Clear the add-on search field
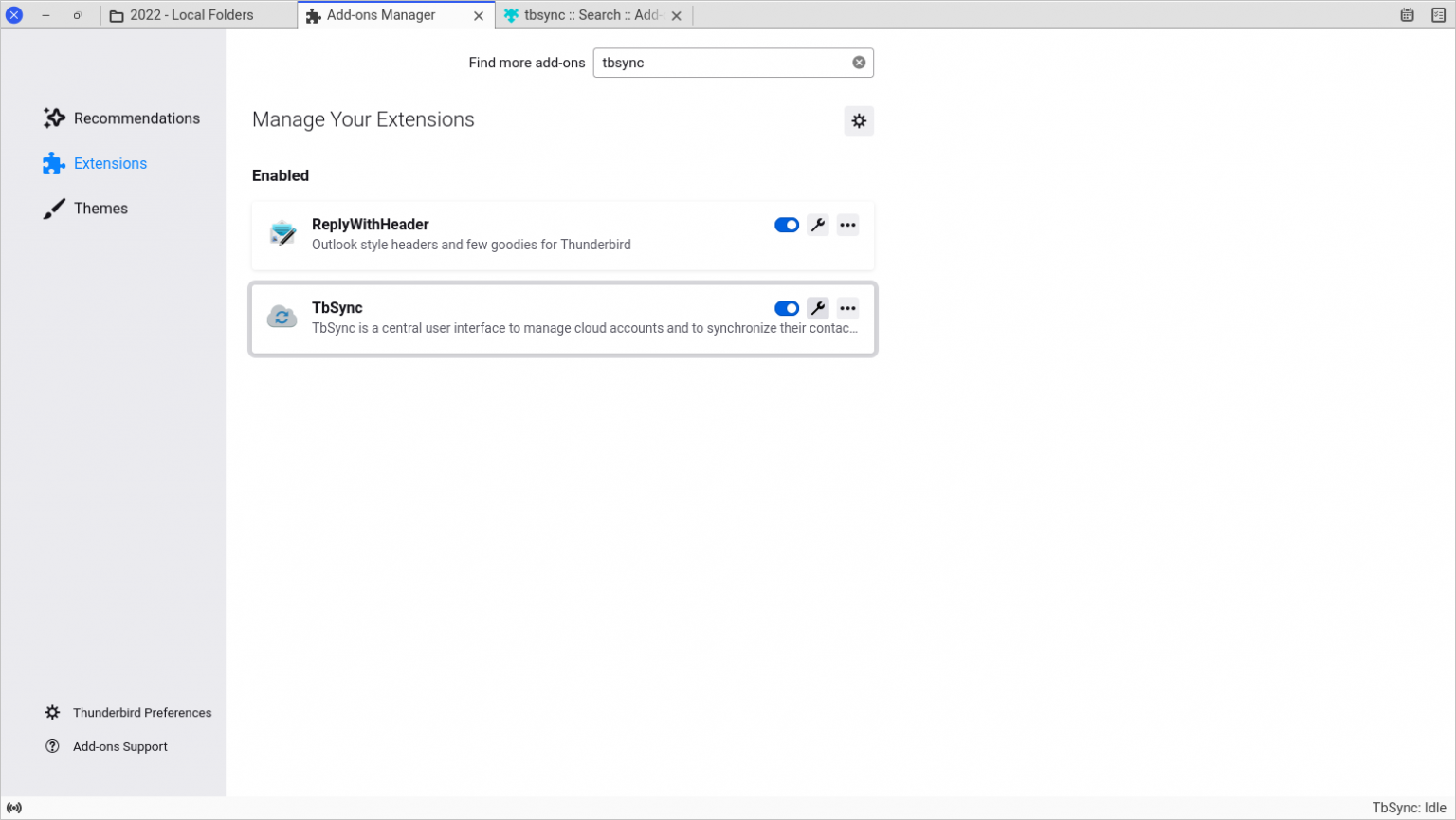The image size is (1456, 820). point(859,63)
